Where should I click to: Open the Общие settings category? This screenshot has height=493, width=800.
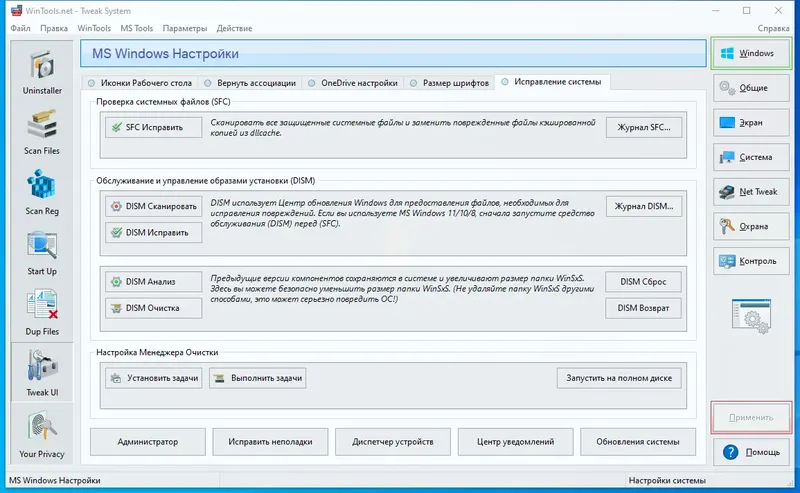751,88
